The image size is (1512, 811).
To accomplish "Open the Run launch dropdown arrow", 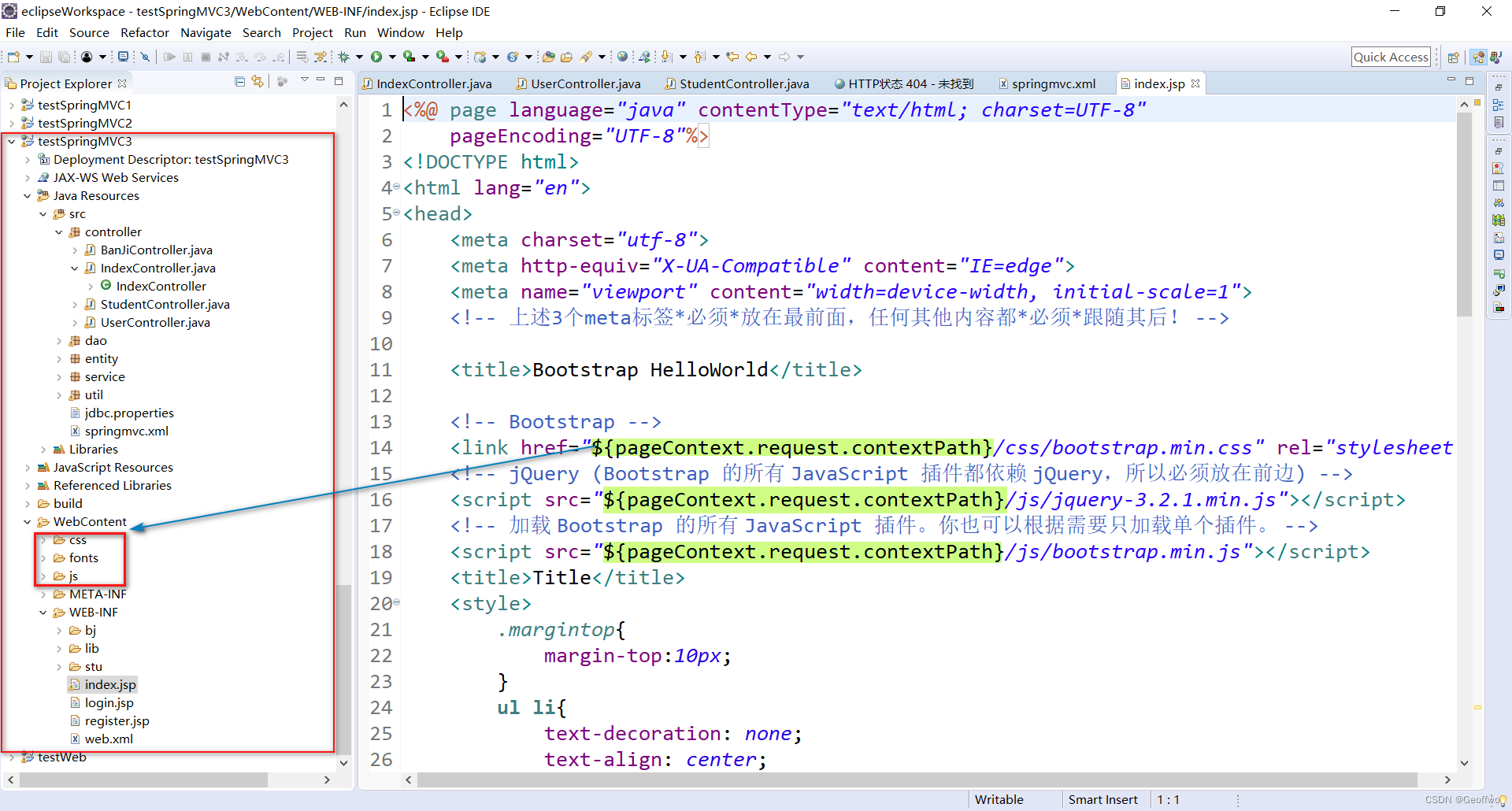I will pos(392,57).
